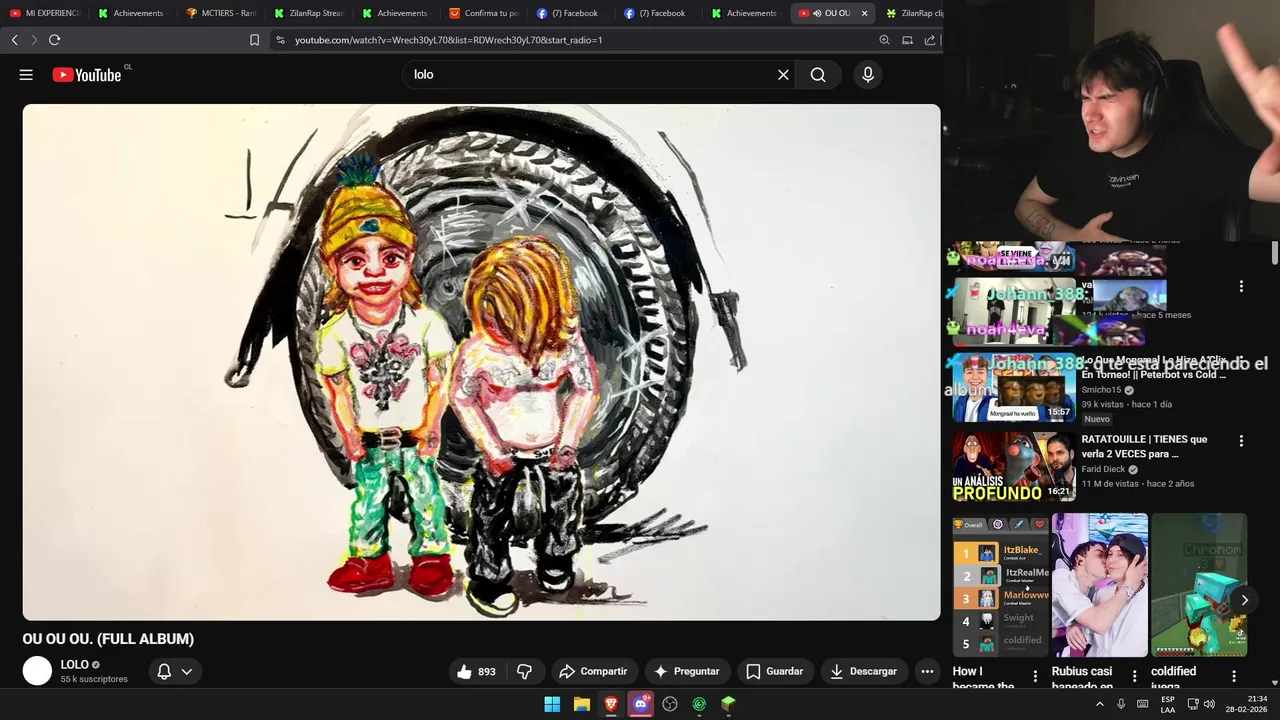Open the 'Rubius casi baneado' short thumbnail
1280x720 pixels.
pos(1099,585)
